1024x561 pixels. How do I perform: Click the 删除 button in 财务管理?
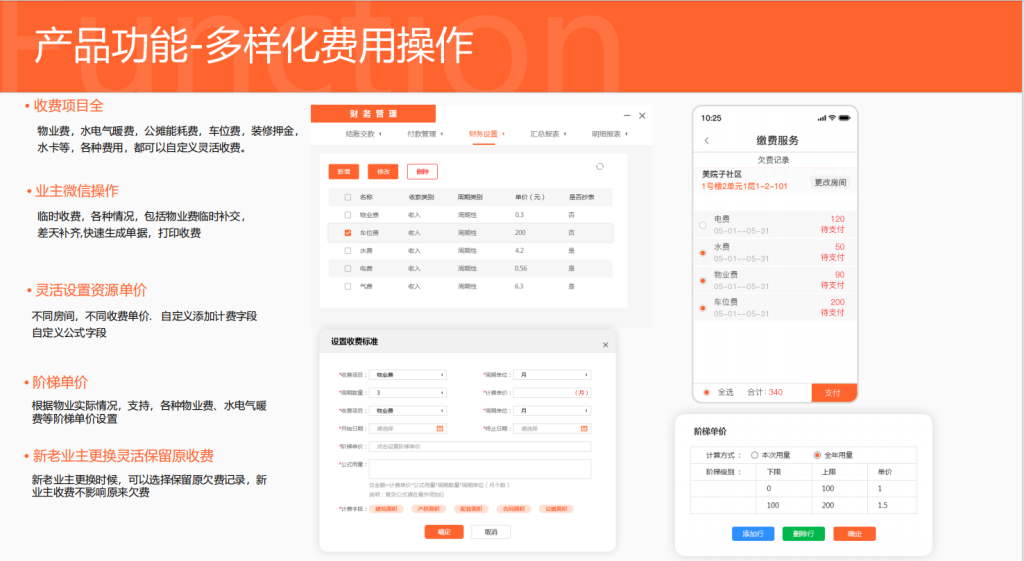coord(423,172)
